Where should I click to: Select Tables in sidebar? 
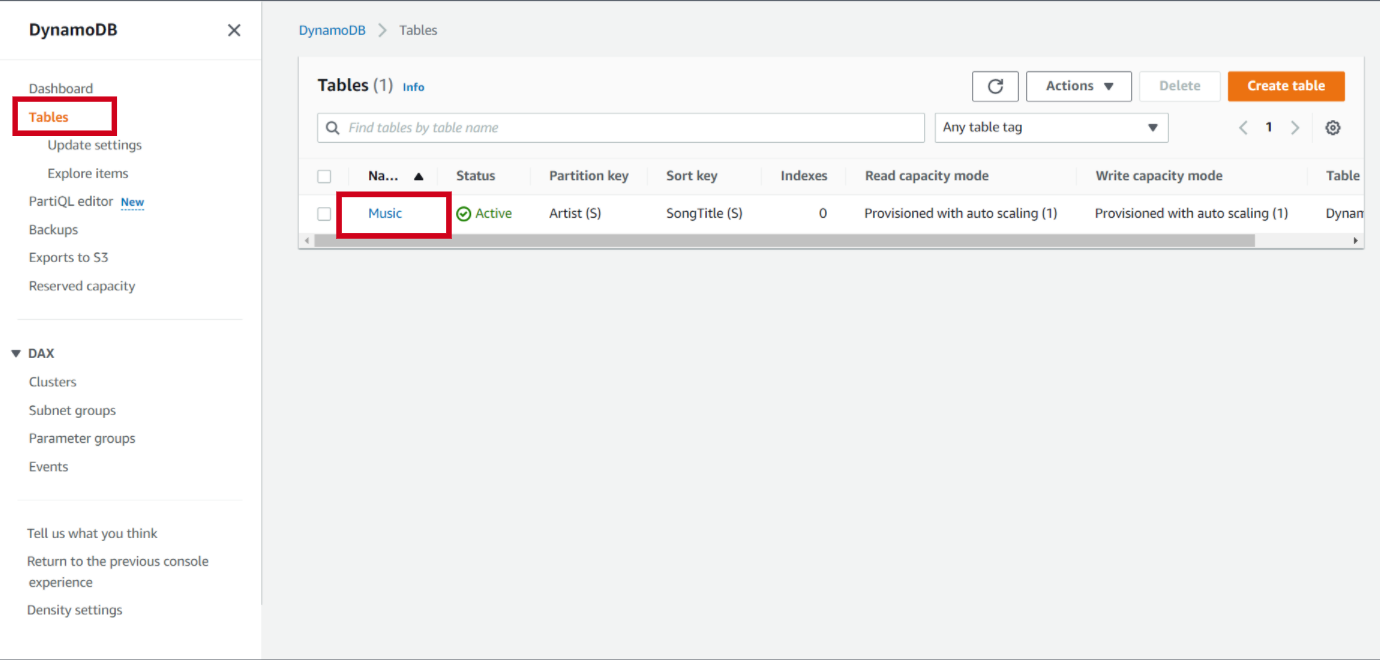49,117
